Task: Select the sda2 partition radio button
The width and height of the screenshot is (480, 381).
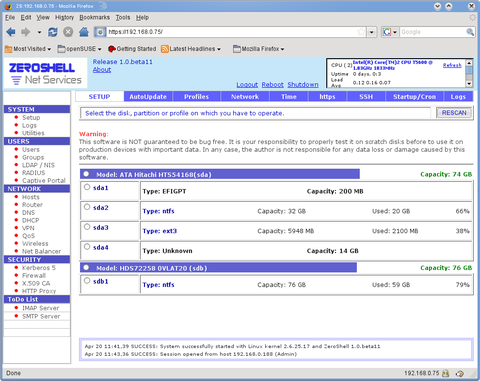Action: point(87,207)
